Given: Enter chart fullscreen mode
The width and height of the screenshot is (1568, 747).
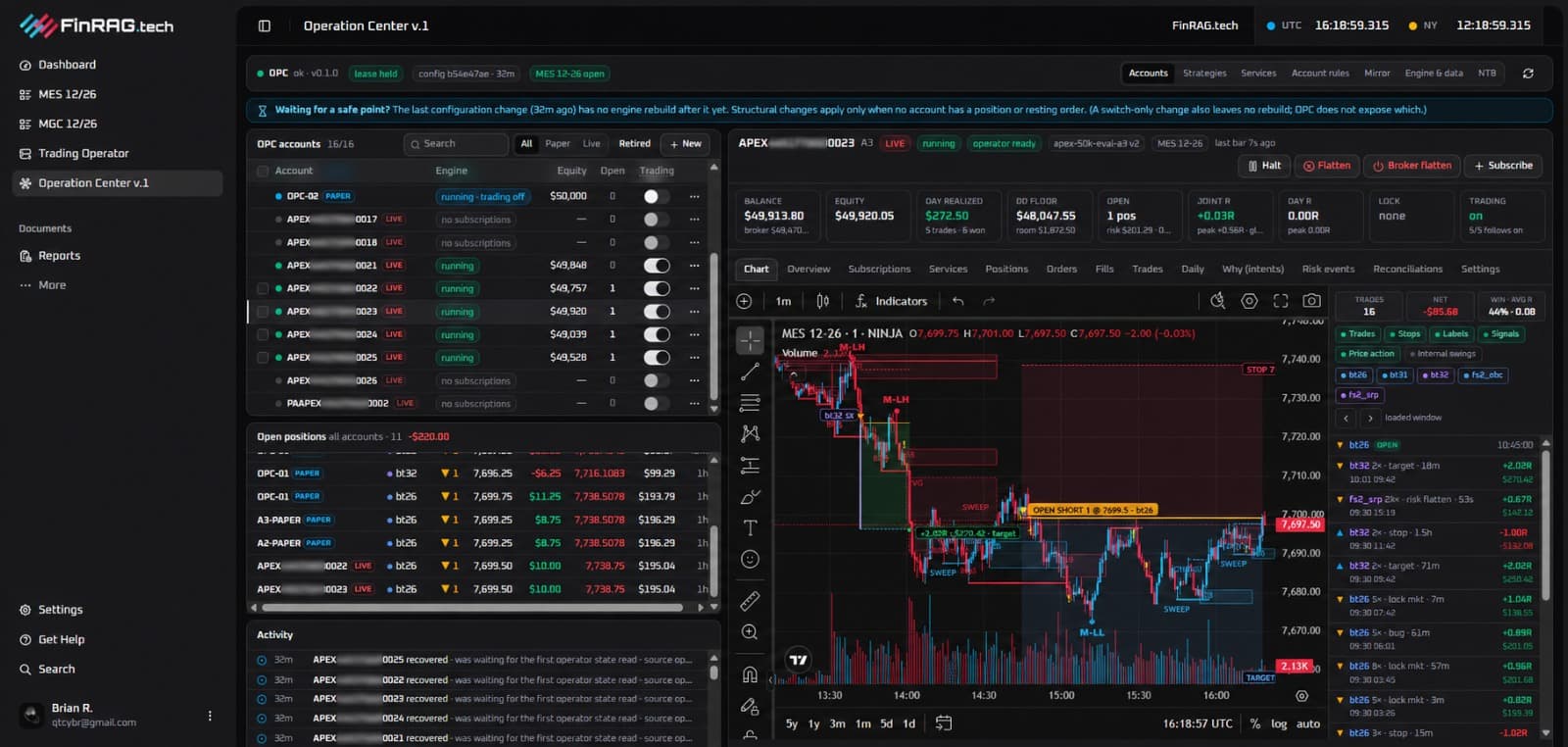Looking at the screenshot, I should (x=1281, y=301).
